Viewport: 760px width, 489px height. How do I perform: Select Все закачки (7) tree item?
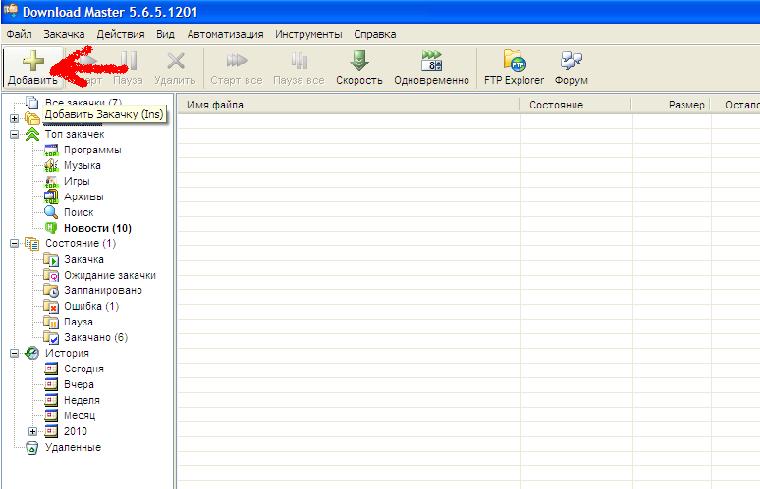(x=83, y=103)
